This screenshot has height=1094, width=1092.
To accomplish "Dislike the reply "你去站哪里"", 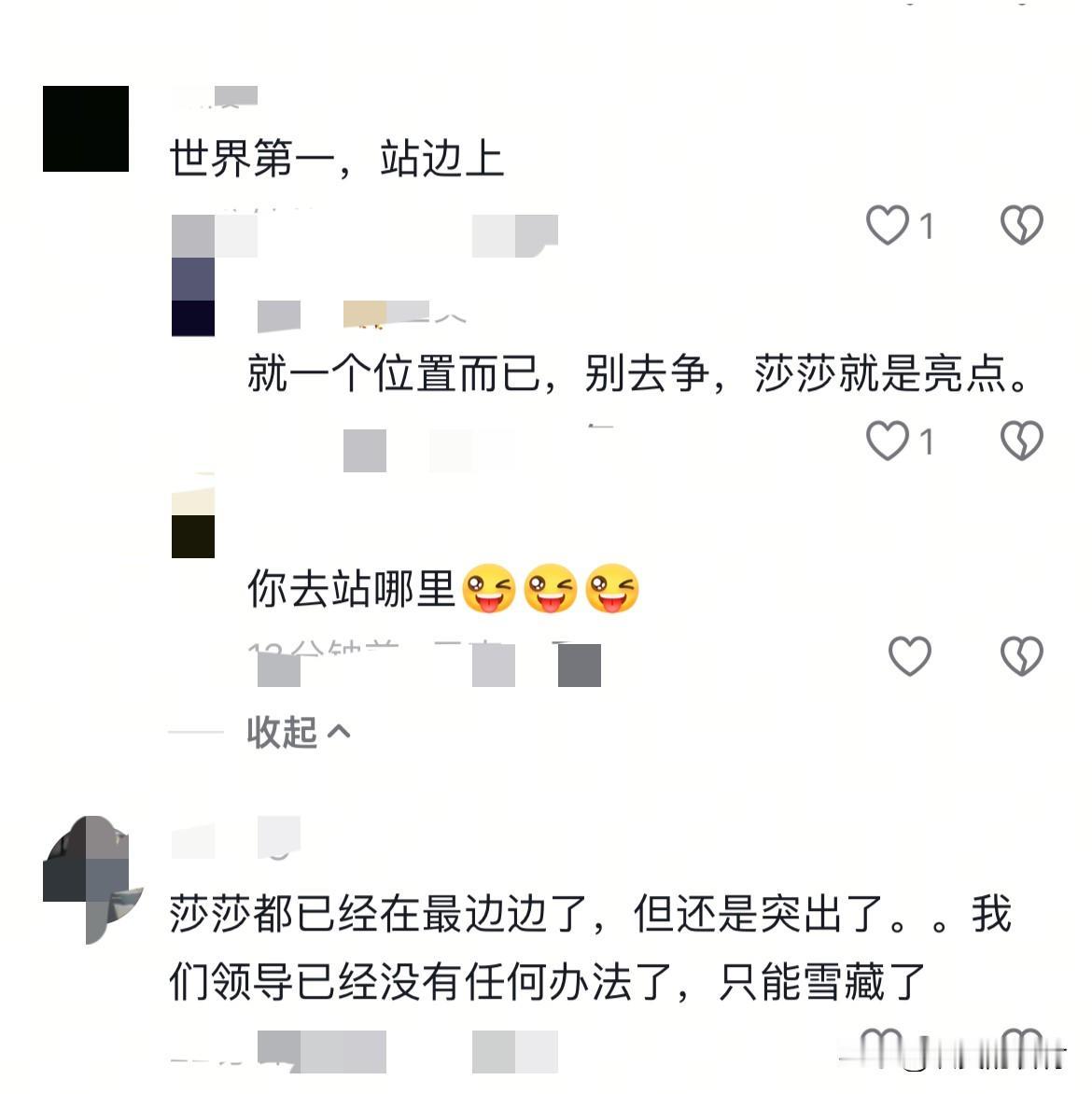I will (1021, 656).
